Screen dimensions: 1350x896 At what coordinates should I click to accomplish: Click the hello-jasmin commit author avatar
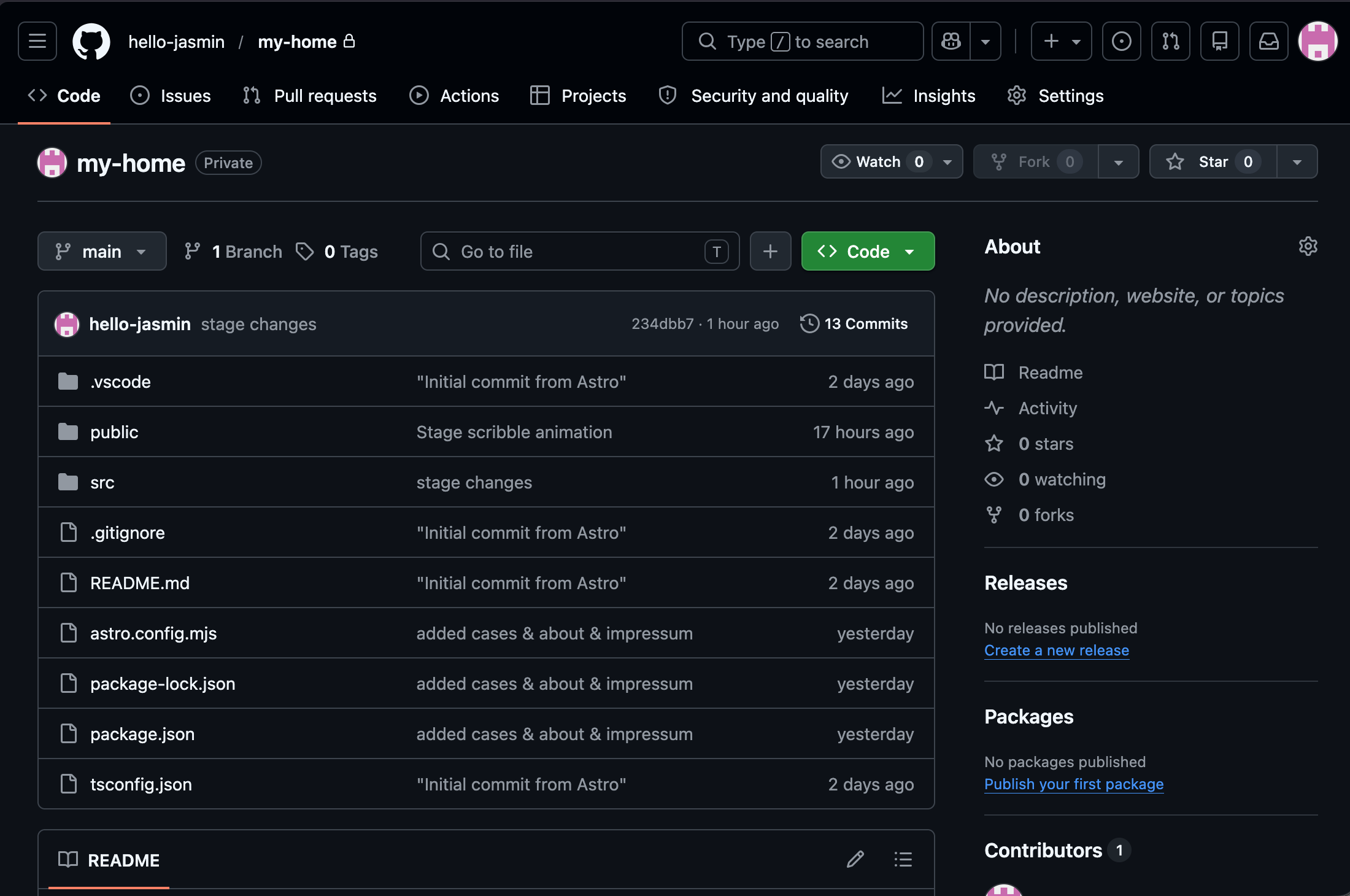tap(67, 324)
